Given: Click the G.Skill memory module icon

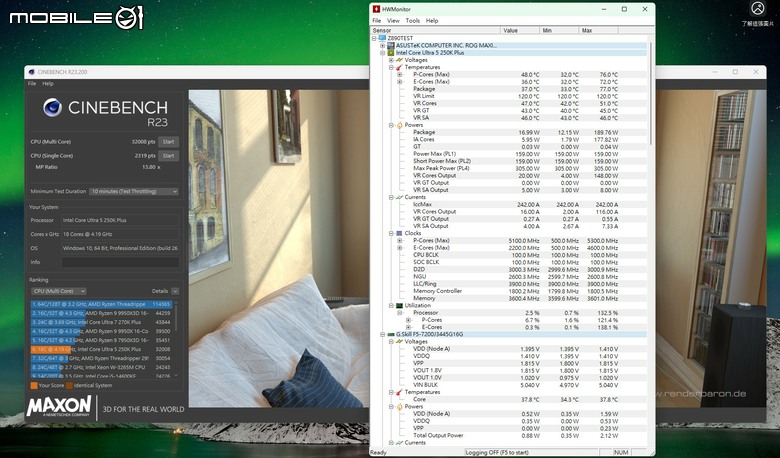Looking at the screenshot, I should tap(391, 334).
